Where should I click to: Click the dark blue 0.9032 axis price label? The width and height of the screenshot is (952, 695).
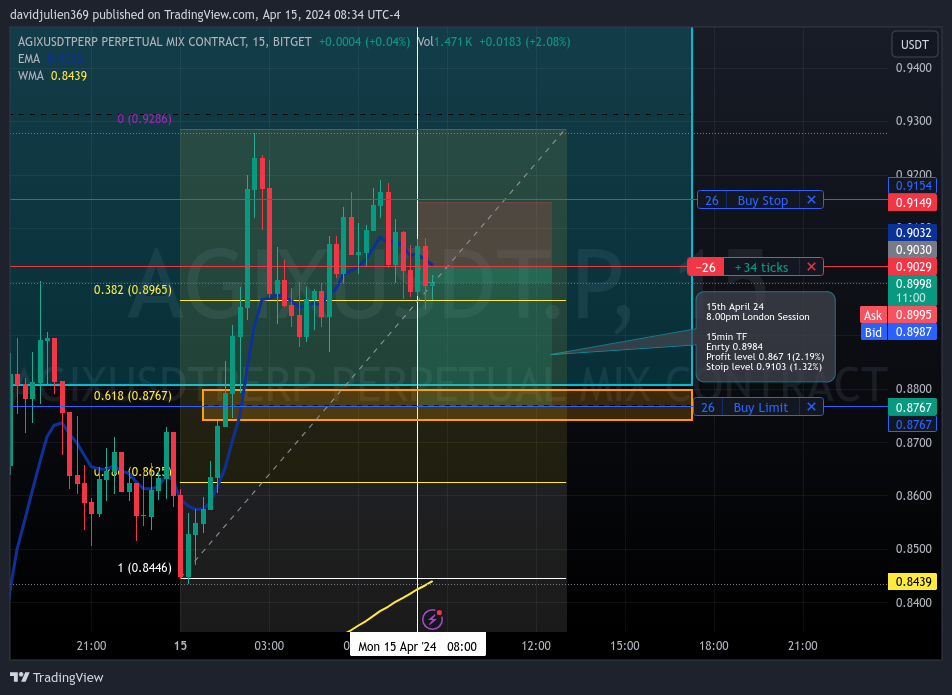coord(913,232)
